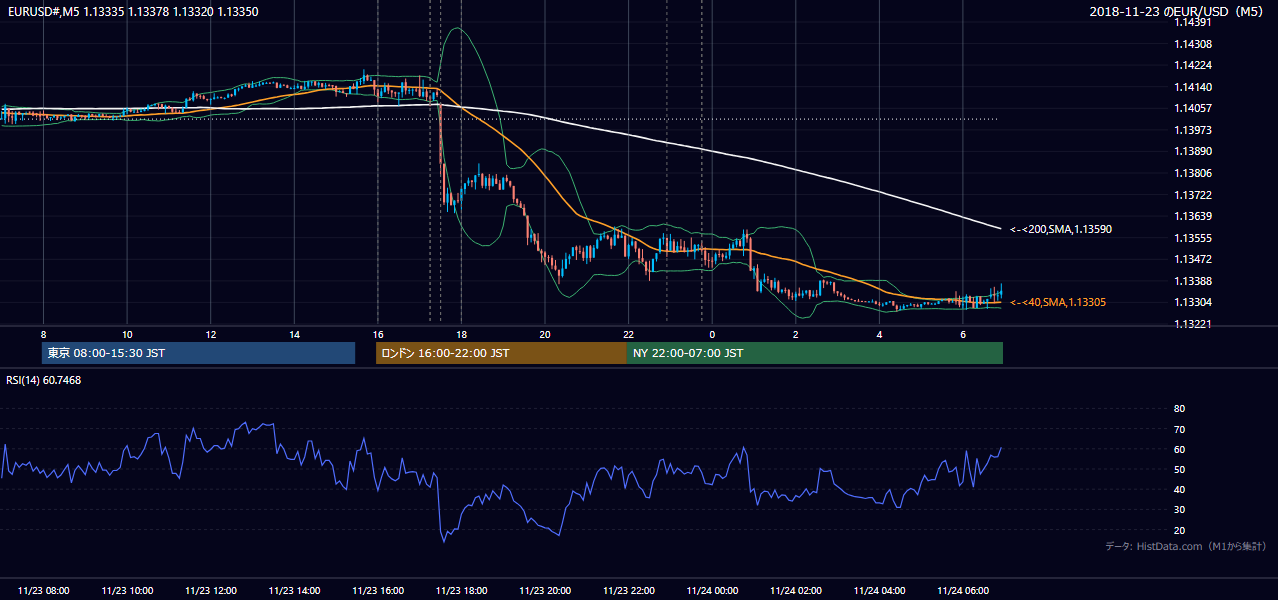This screenshot has width=1278, height=600.
Task: Click the RSI scale value 70
Action: [x=1179, y=429]
